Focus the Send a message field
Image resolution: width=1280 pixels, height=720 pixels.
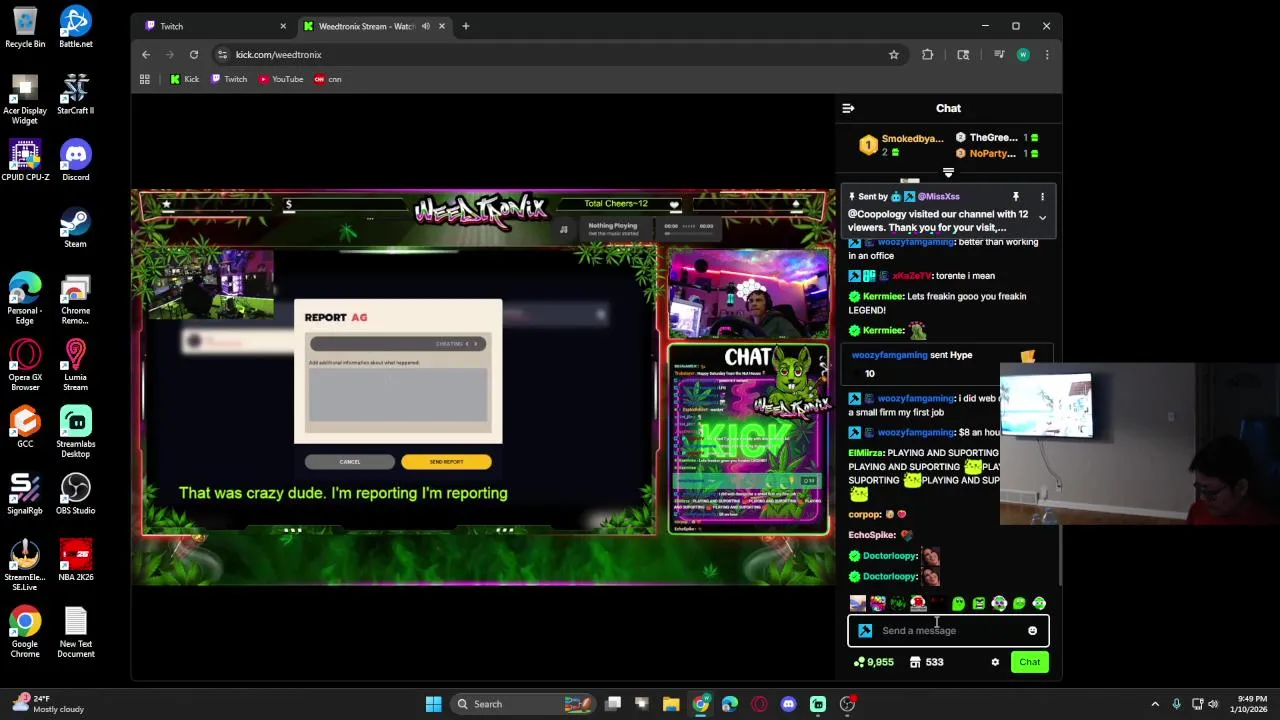tap(948, 631)
